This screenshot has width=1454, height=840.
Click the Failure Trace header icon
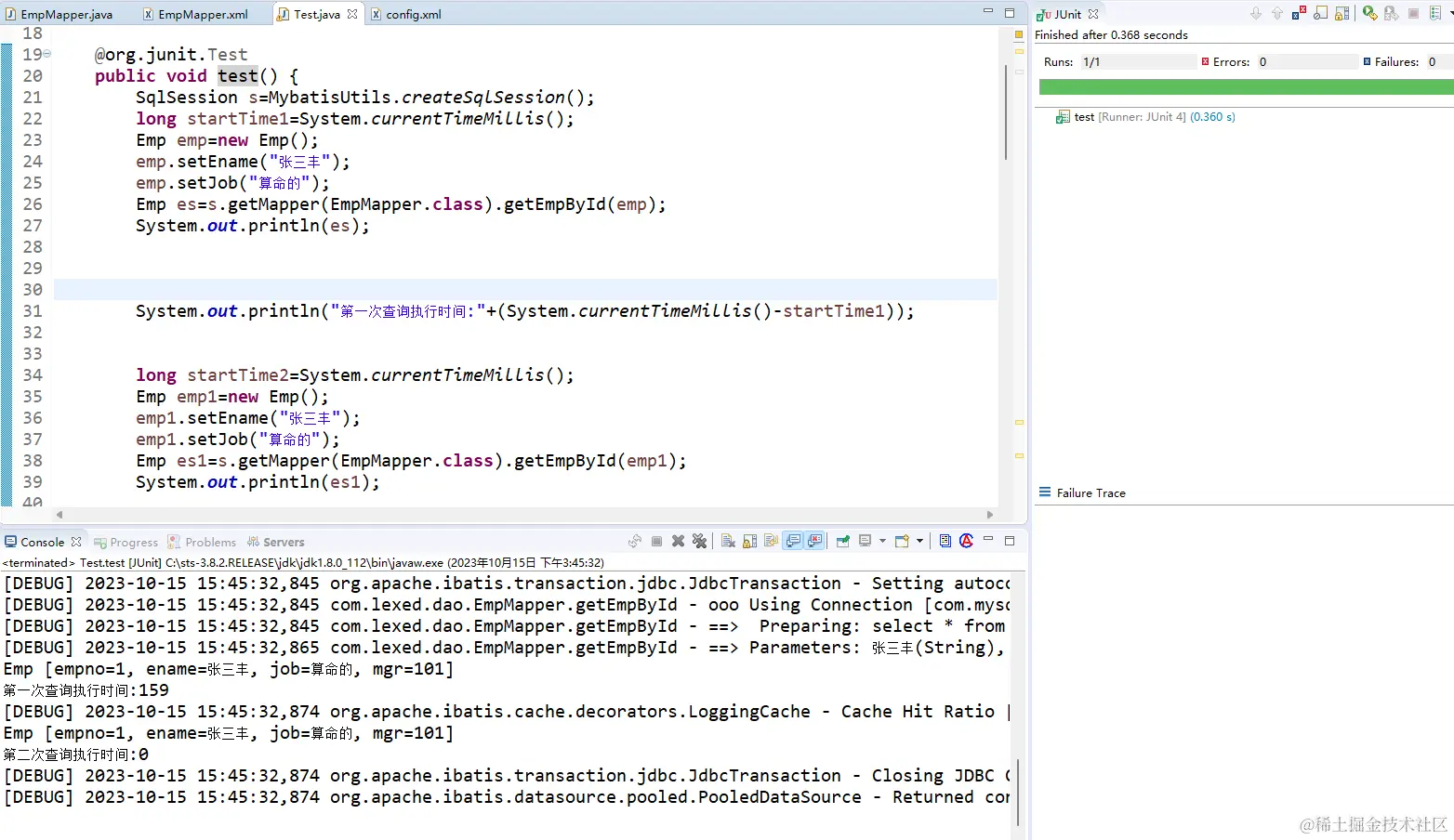pyautogui.click(x=1045, y=492)
